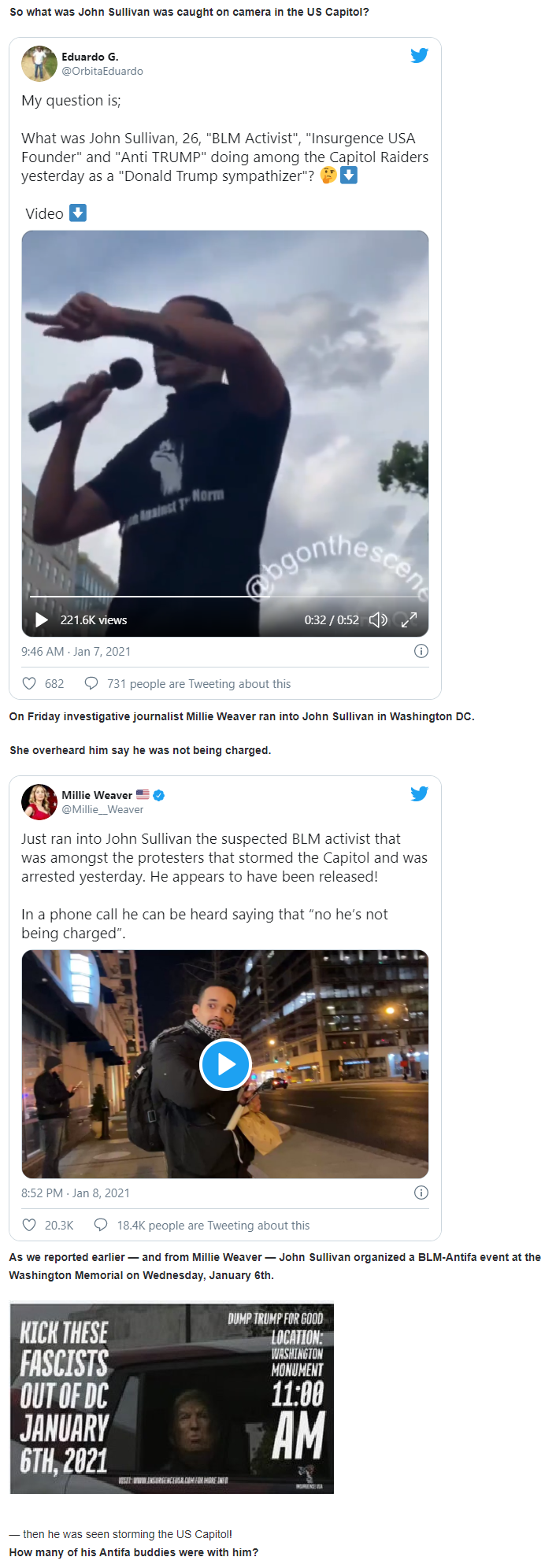Open Millie Weaver profile avatar
This screenshot has height=1568, width=556.
39,802
